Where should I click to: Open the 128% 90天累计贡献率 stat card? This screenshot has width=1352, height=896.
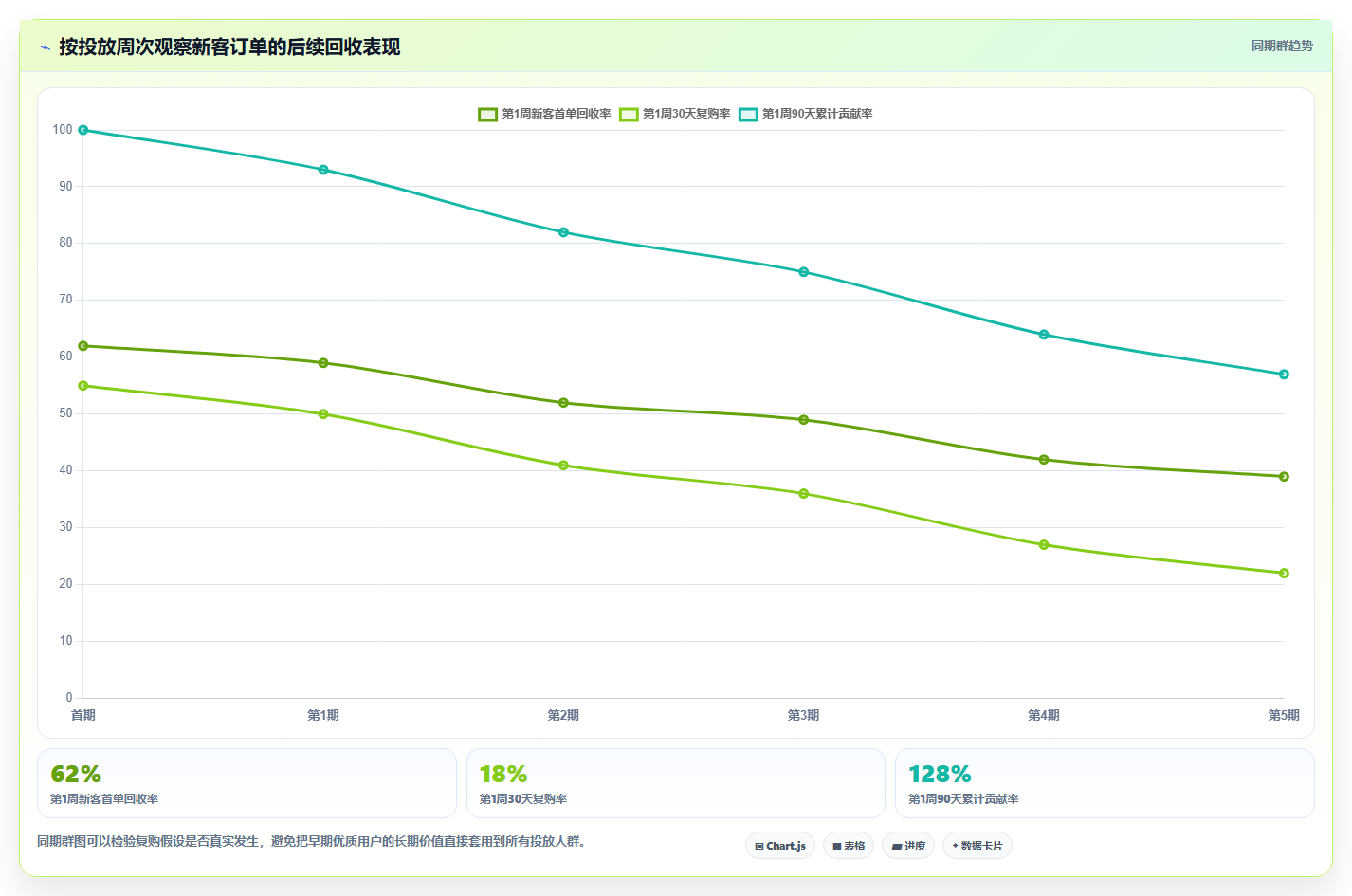[x=1105, y=783]
